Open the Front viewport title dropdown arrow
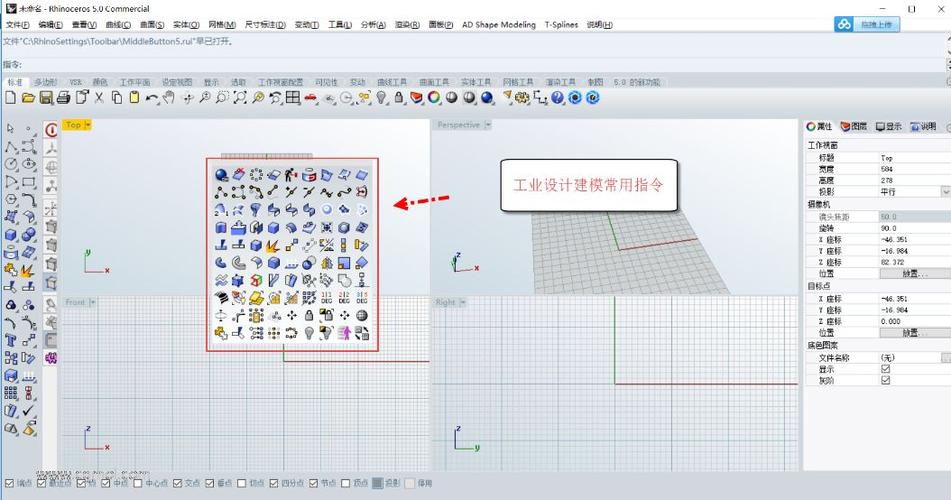This screenshot has height=500, width=951. click(x=93, y=302)
